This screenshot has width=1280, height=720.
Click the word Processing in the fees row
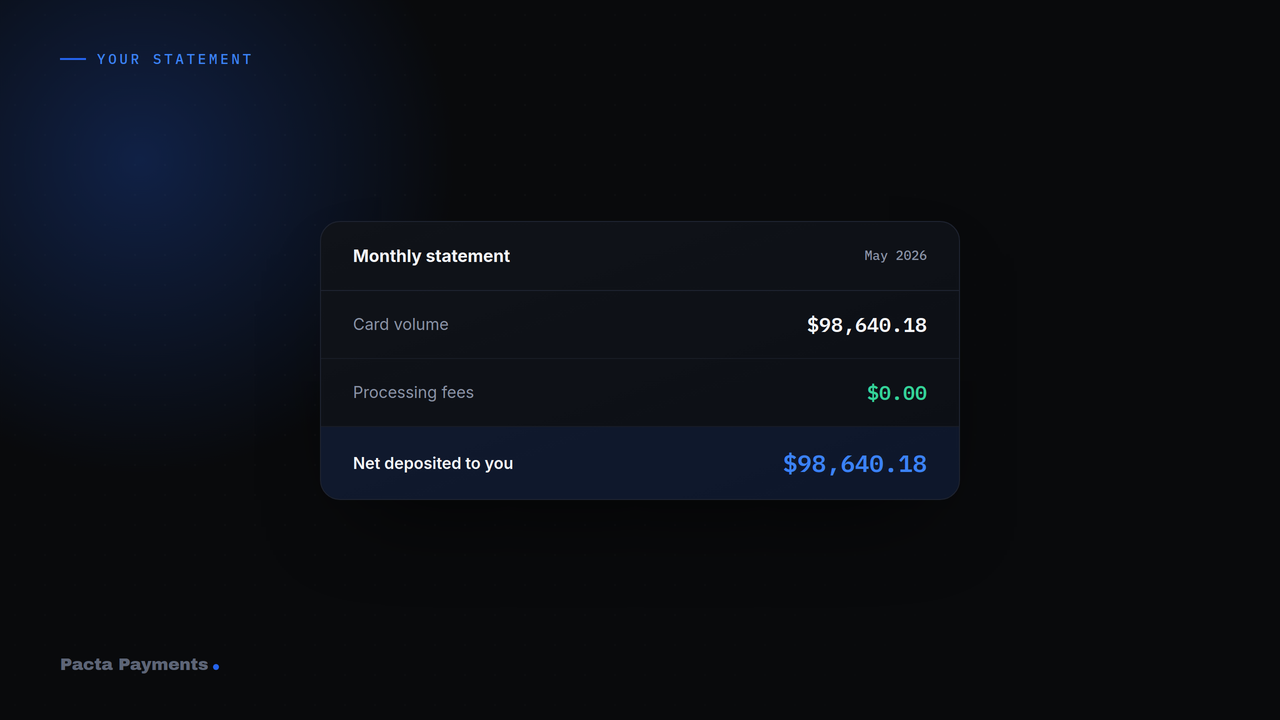395,392
